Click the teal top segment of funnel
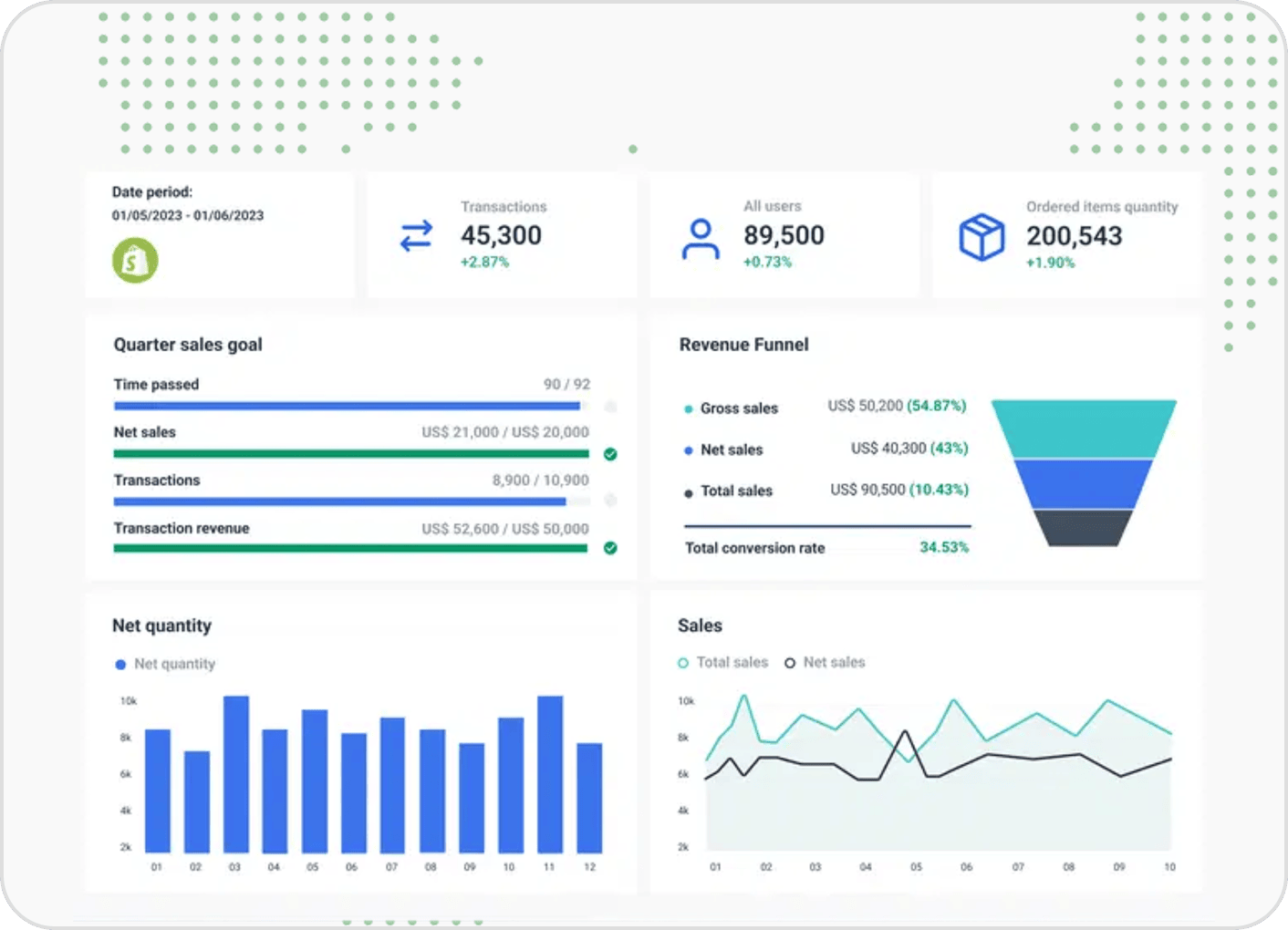Viewport: 1288px width, 930px height. [1084, 429]
